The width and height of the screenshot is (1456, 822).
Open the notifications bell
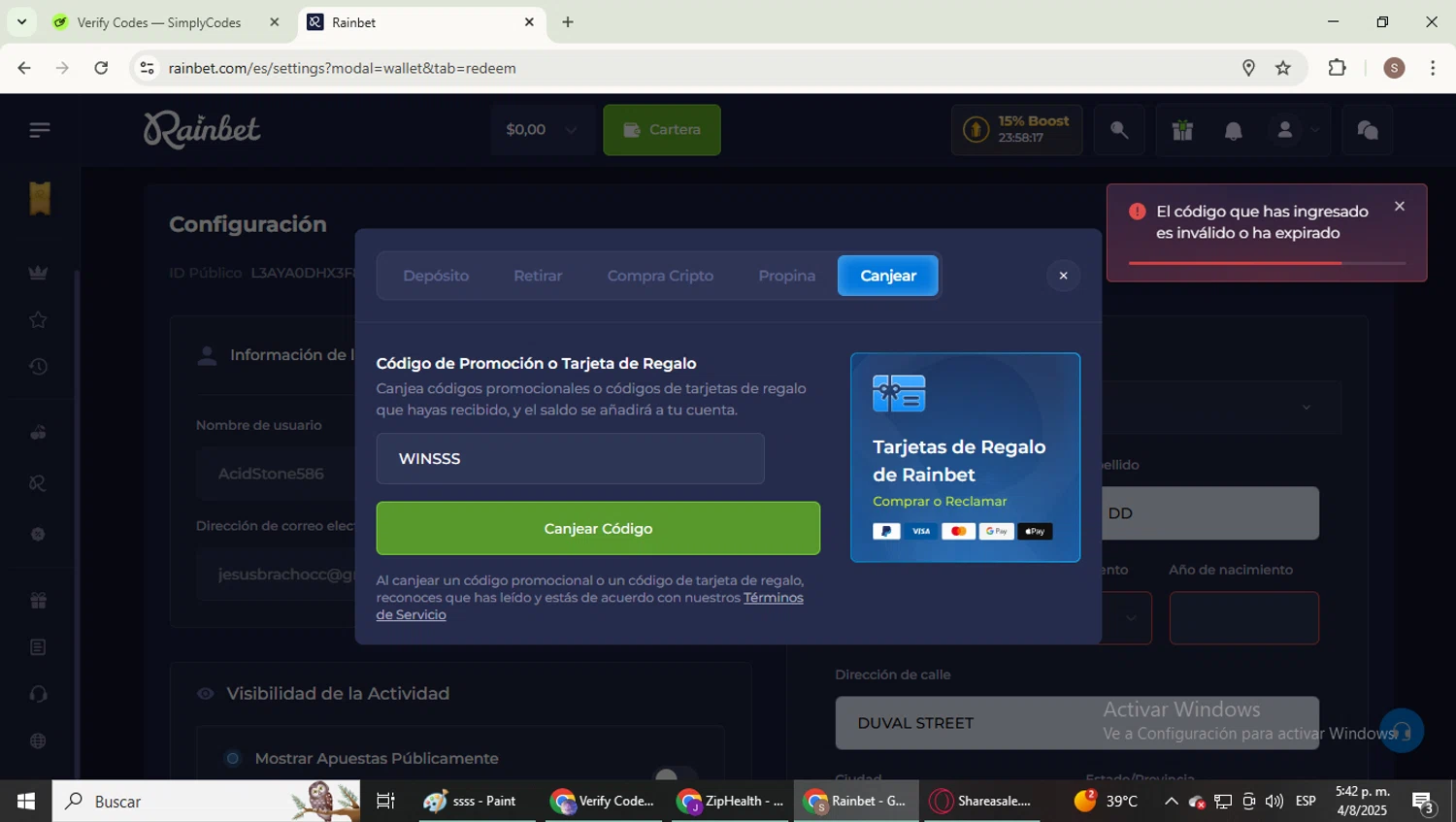[1234, 130]
